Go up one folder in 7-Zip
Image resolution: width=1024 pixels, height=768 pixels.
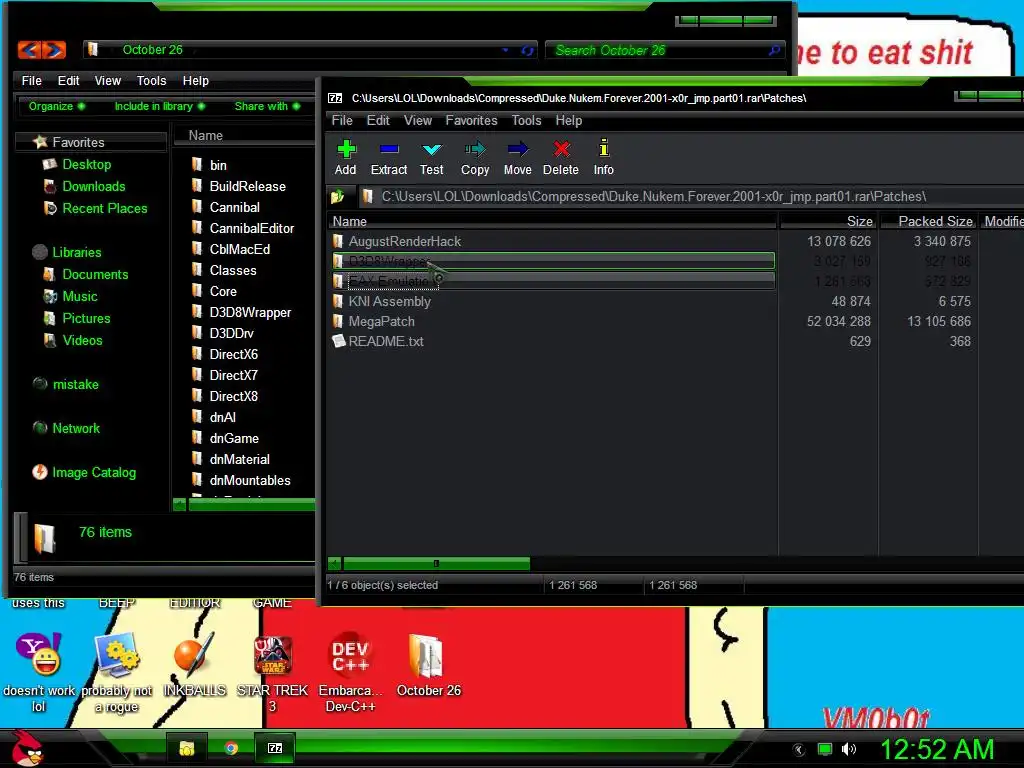click(x=338, y=197)
